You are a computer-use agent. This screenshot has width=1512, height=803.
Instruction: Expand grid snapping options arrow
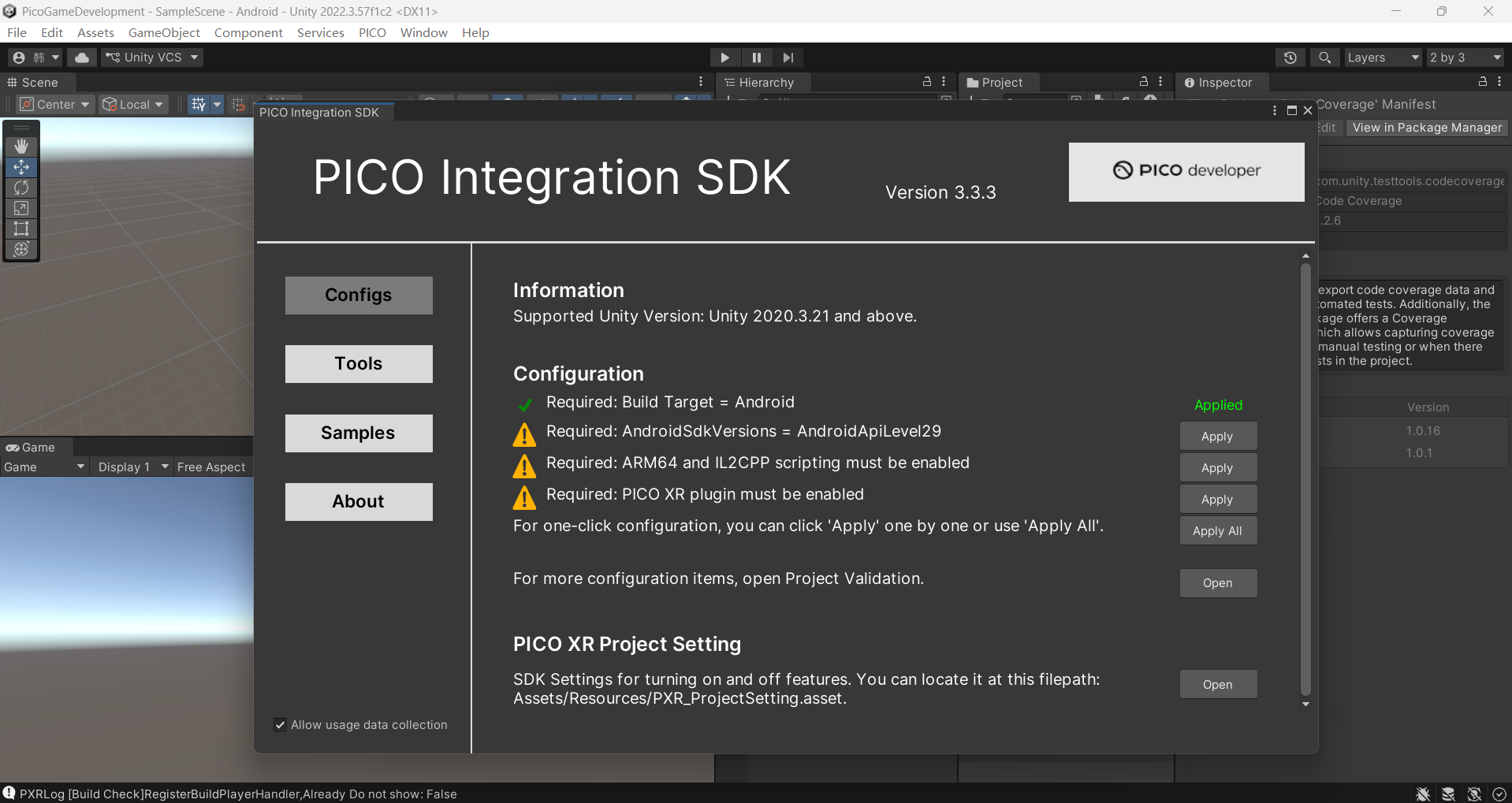[218, 104]
